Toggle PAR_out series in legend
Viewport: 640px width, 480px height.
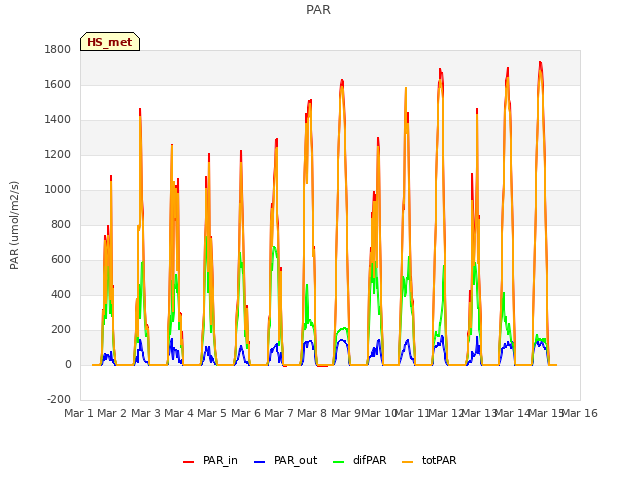[285, 460]
